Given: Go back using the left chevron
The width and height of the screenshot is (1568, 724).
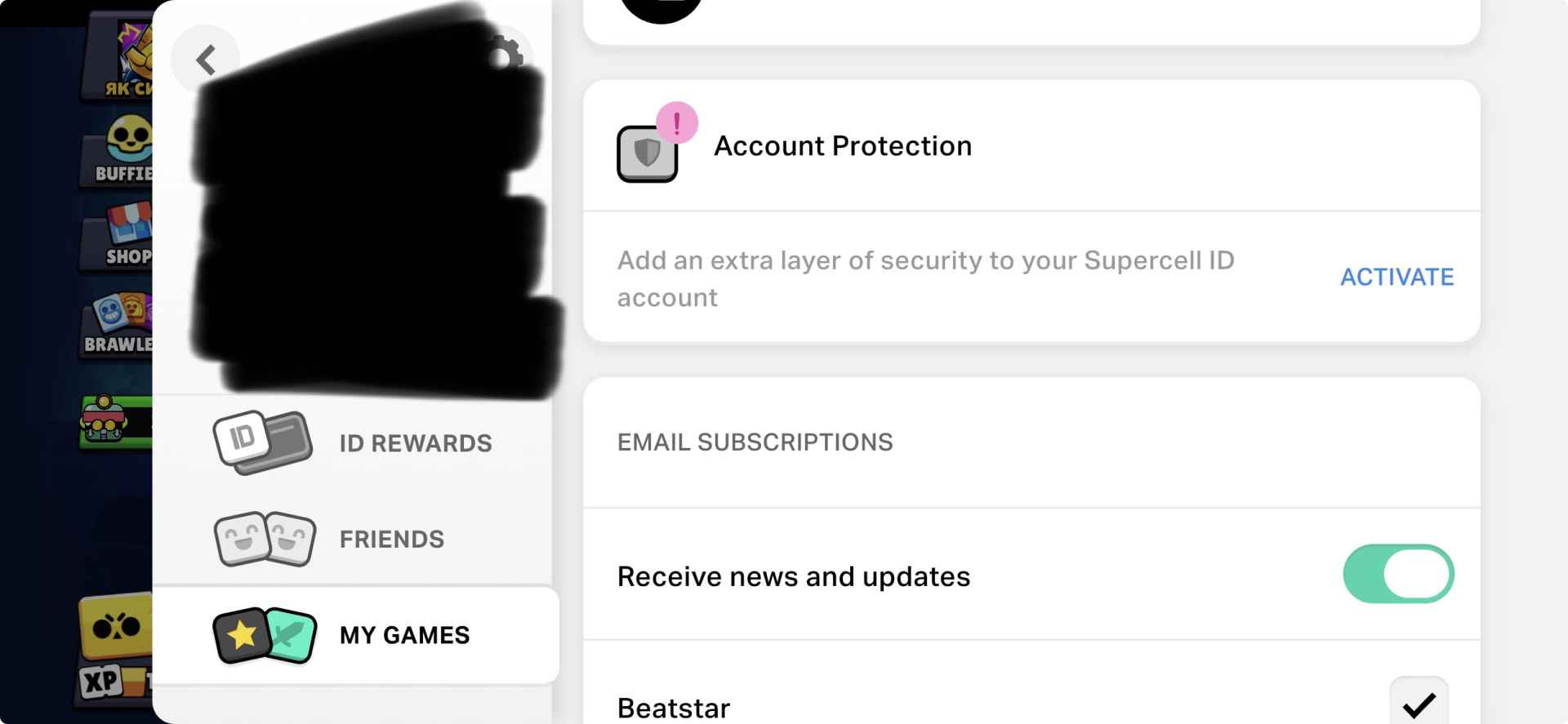Looking at the screenshot, I should click(206, 60).
